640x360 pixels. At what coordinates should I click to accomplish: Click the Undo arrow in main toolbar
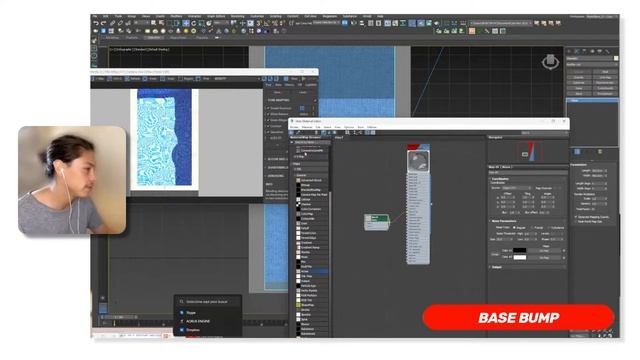point(96,23)
